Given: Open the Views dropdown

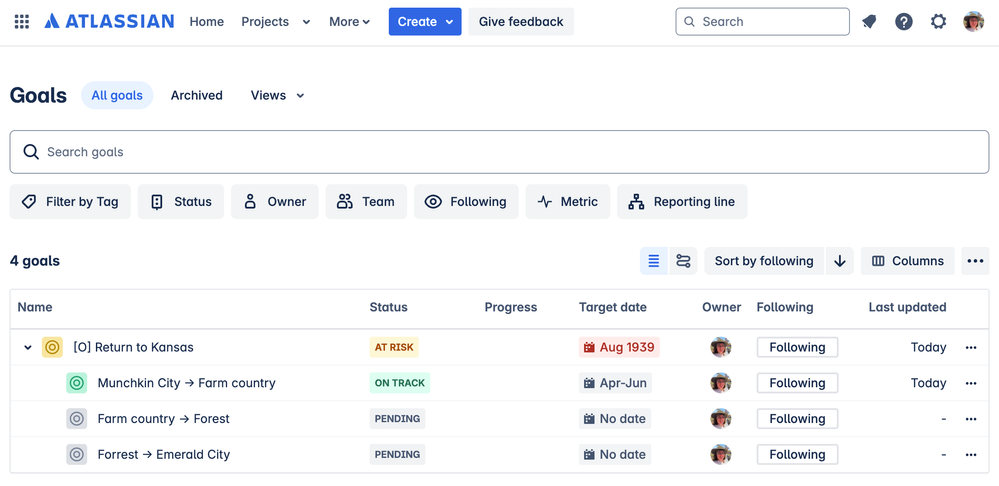Looking at the screenshot, I should (x=277, y=96).
